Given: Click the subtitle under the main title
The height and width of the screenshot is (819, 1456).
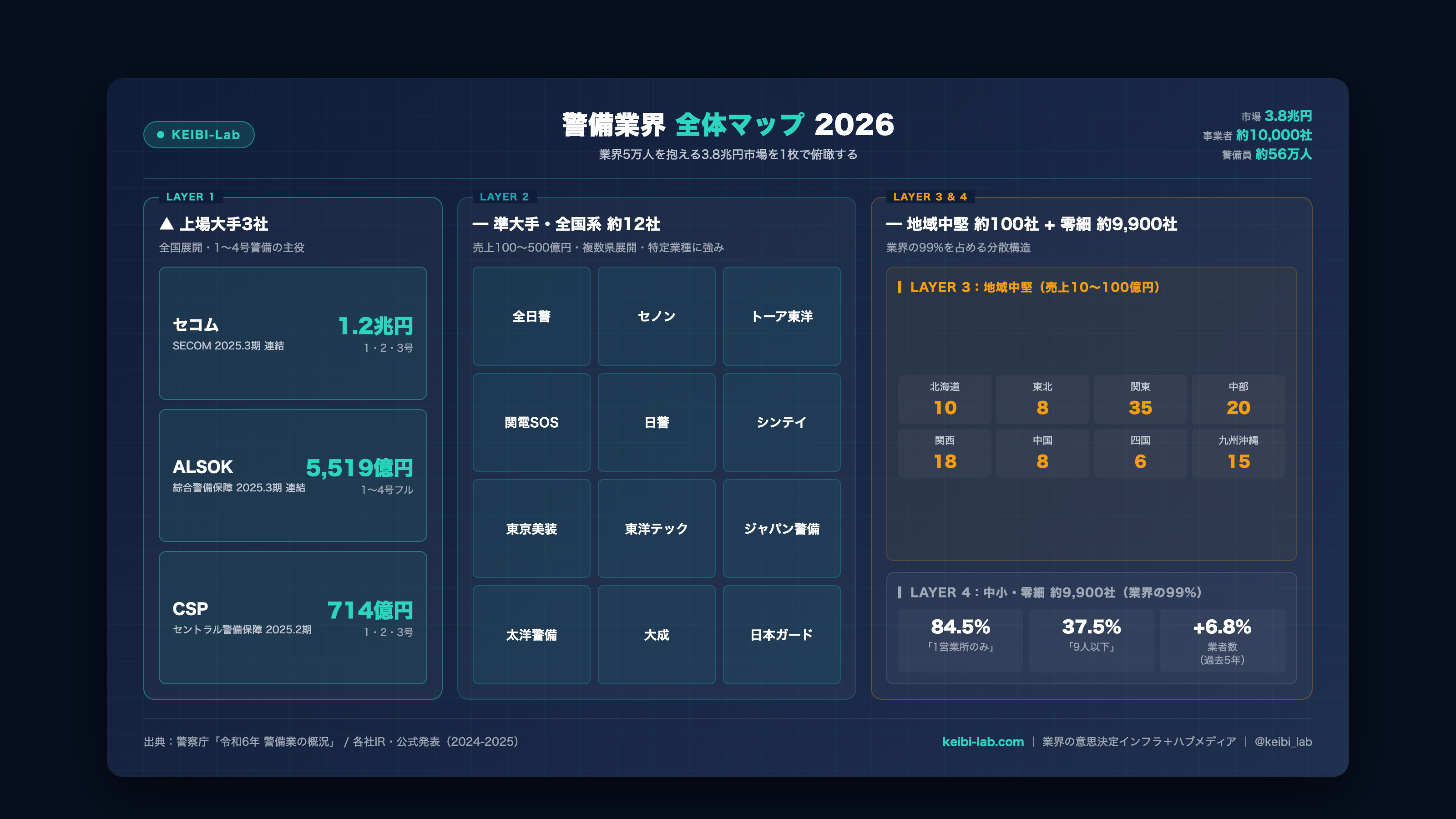Looking at the screenshot, I should [x=728, y=154].
